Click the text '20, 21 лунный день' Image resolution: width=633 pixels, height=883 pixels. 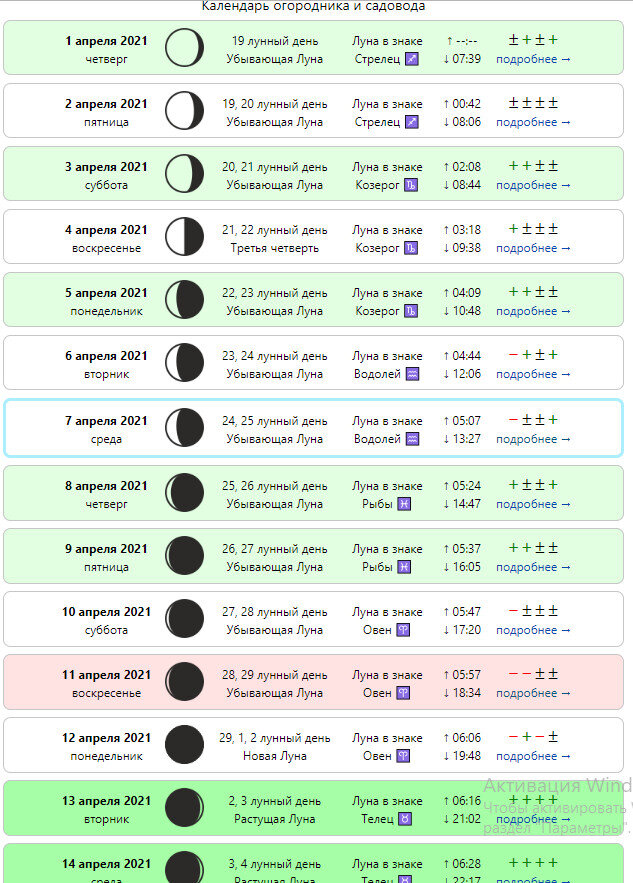point(275,167)
